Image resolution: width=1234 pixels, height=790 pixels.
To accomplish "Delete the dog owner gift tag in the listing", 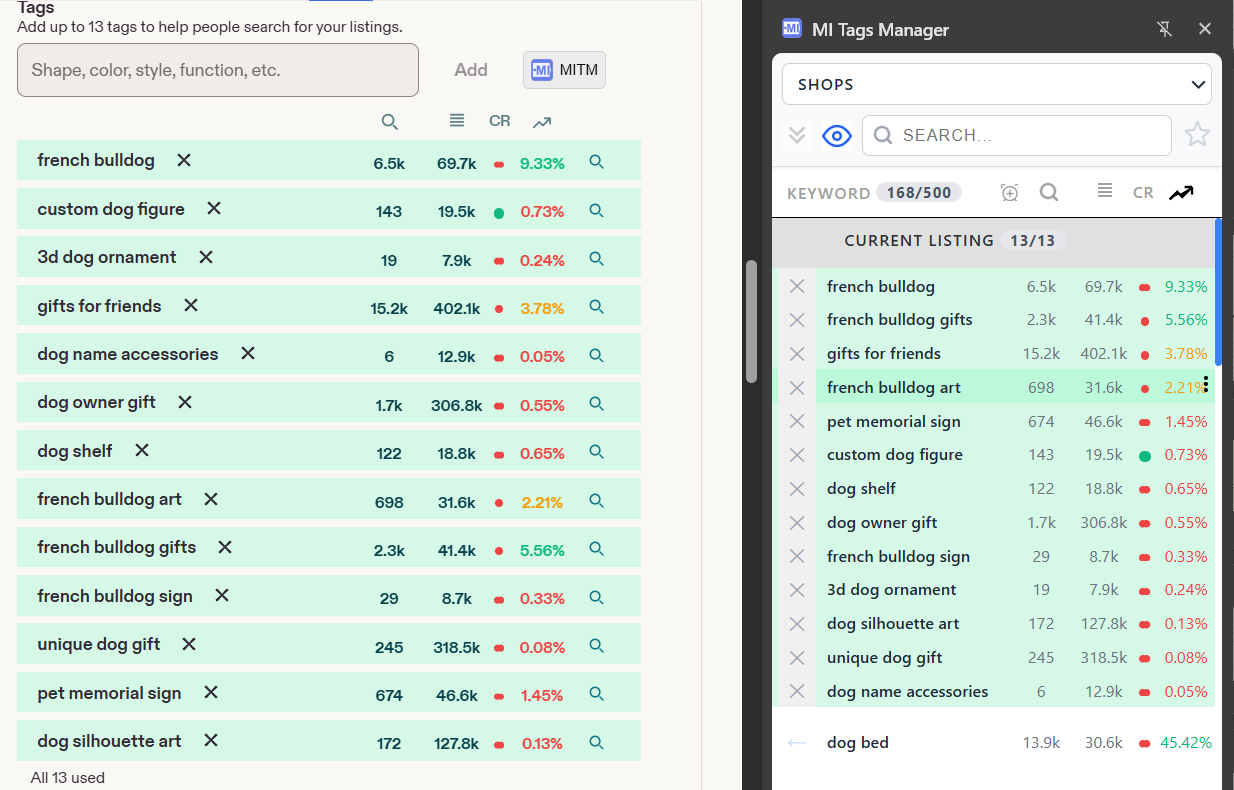I will point(185,402).
